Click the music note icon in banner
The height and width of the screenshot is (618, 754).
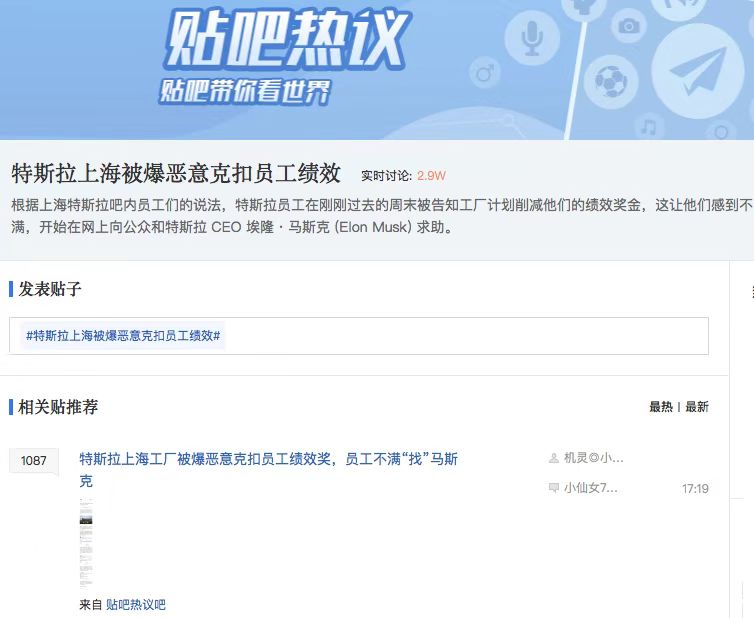tap(649, 127)
